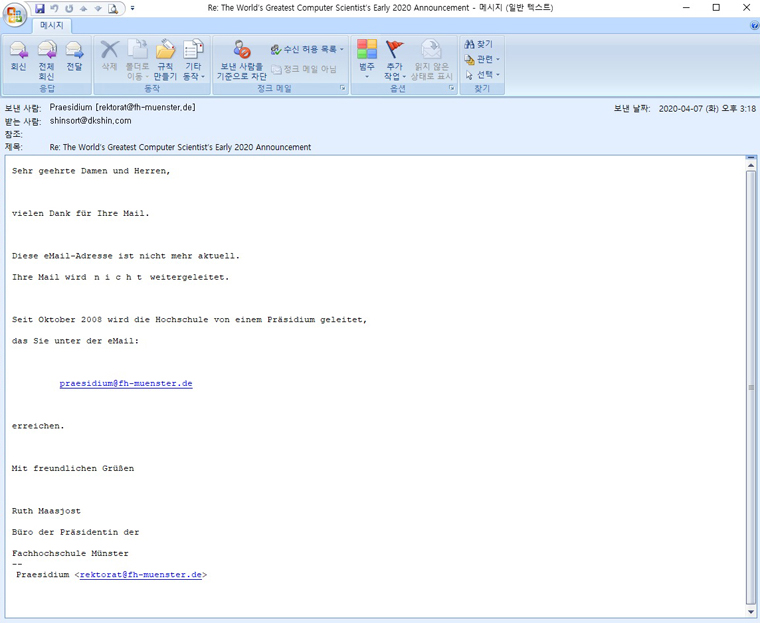Open message options dialog launcher

coord(451,88)
